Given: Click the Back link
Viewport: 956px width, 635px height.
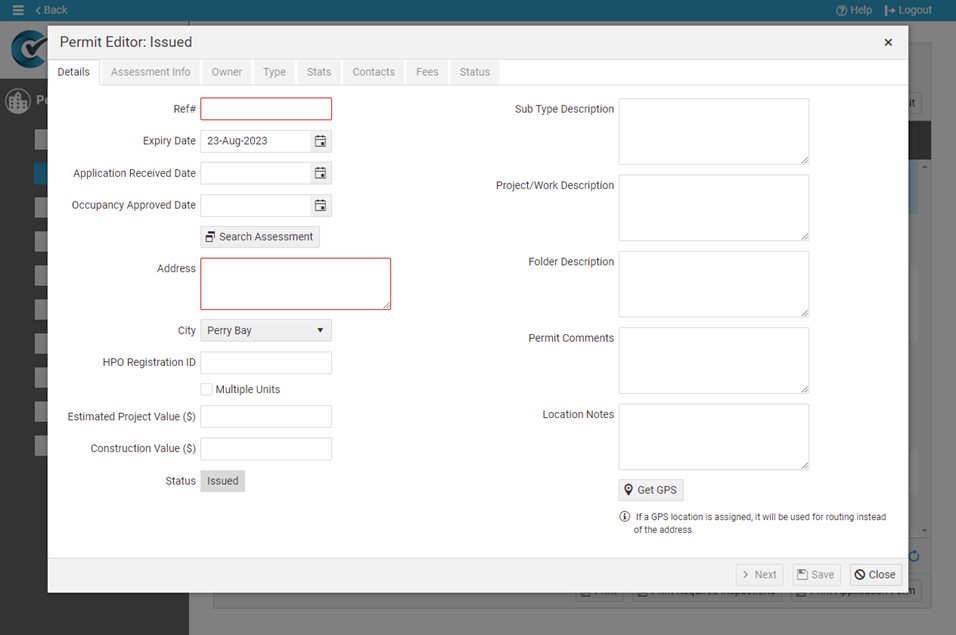Looking at the screenshot, I should point(51,10).
